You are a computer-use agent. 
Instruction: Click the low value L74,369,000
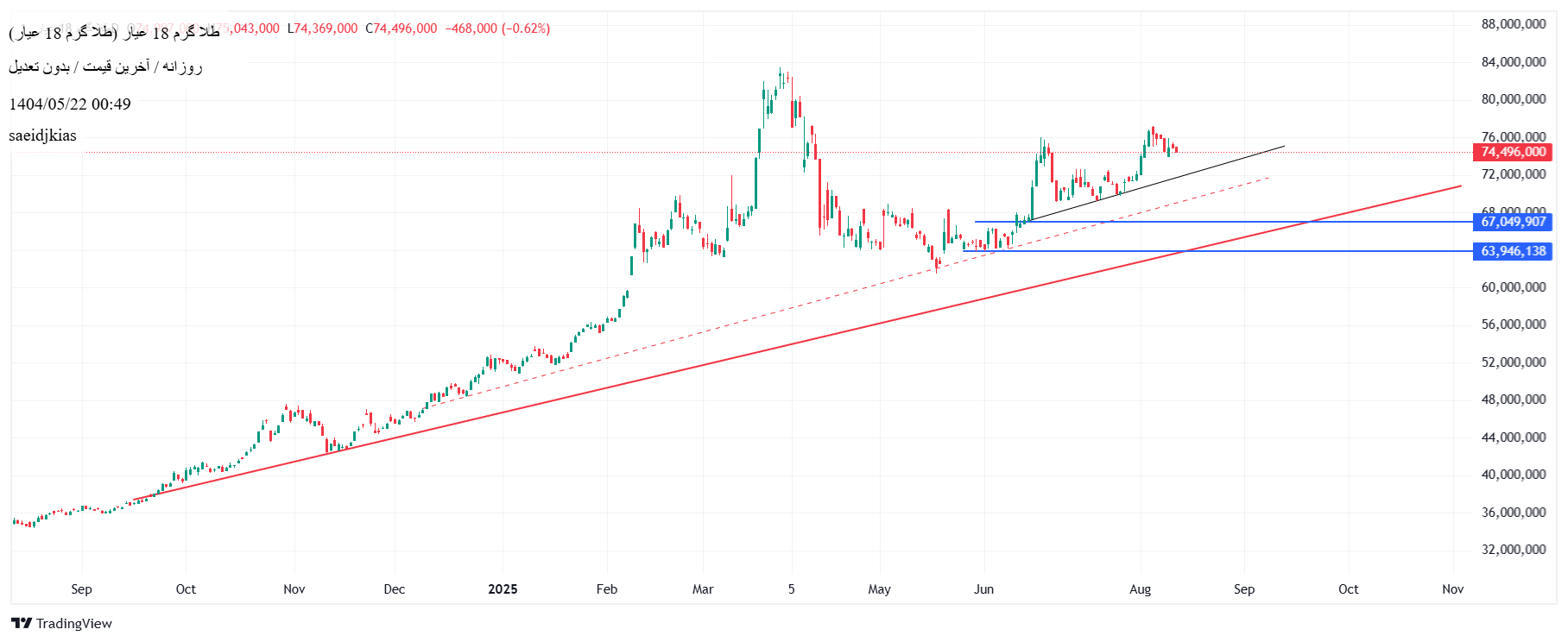pyautogui.click(x=322, y=28)
